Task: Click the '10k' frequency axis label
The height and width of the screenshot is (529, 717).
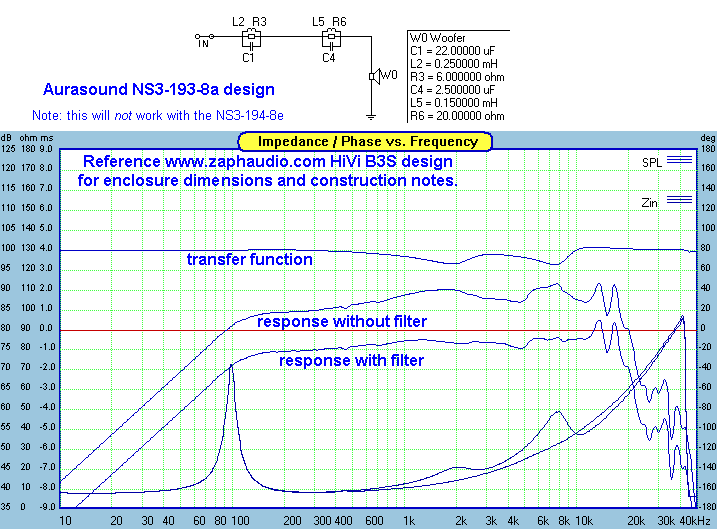Action: 583,521
